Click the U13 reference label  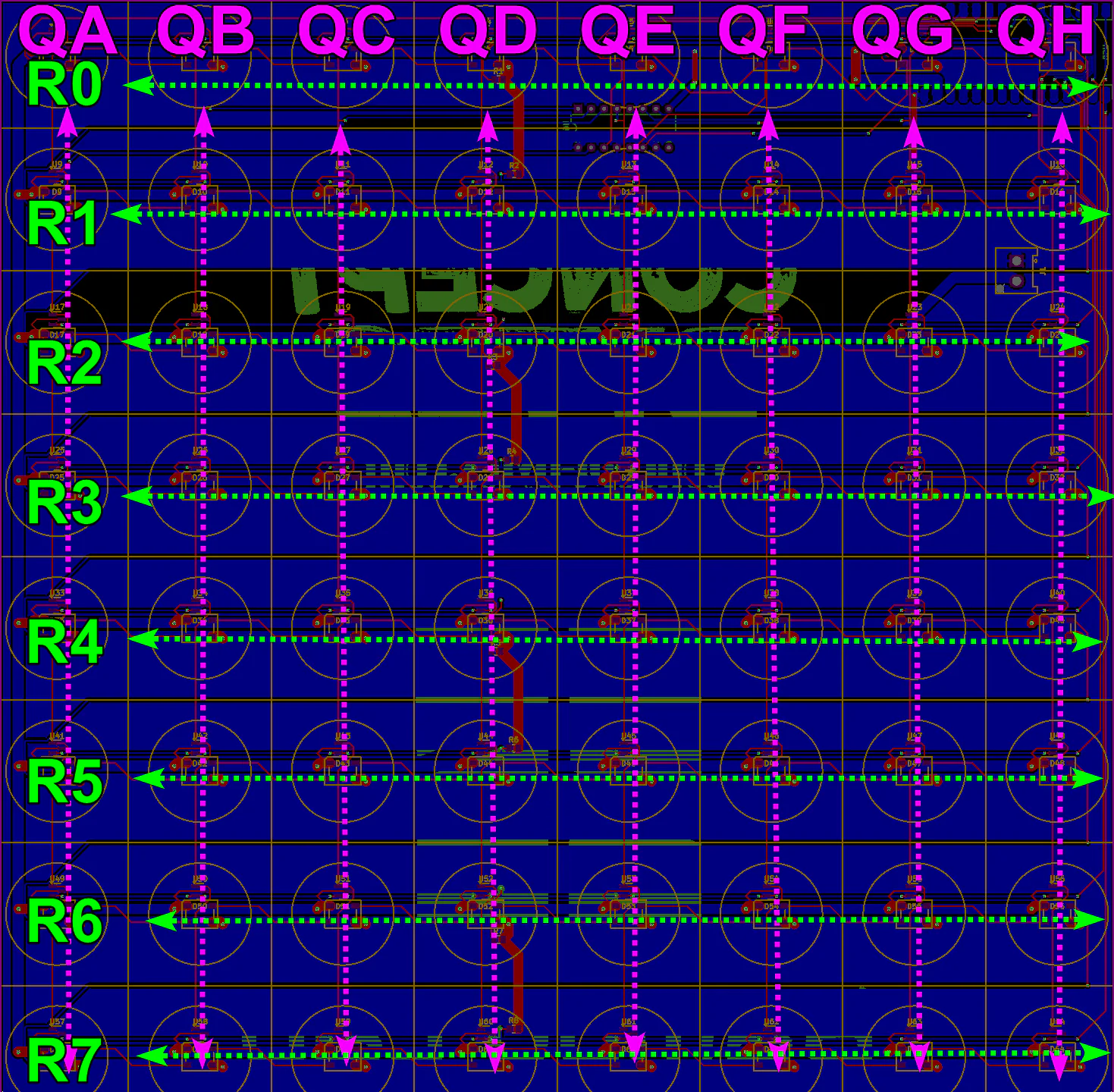click(629, 165)
